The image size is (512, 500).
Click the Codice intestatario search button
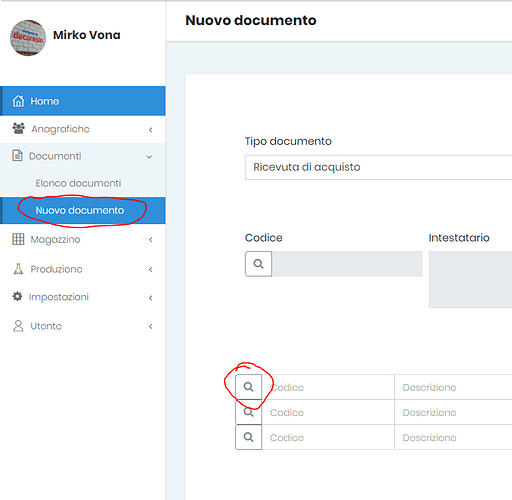pos(259,264)
